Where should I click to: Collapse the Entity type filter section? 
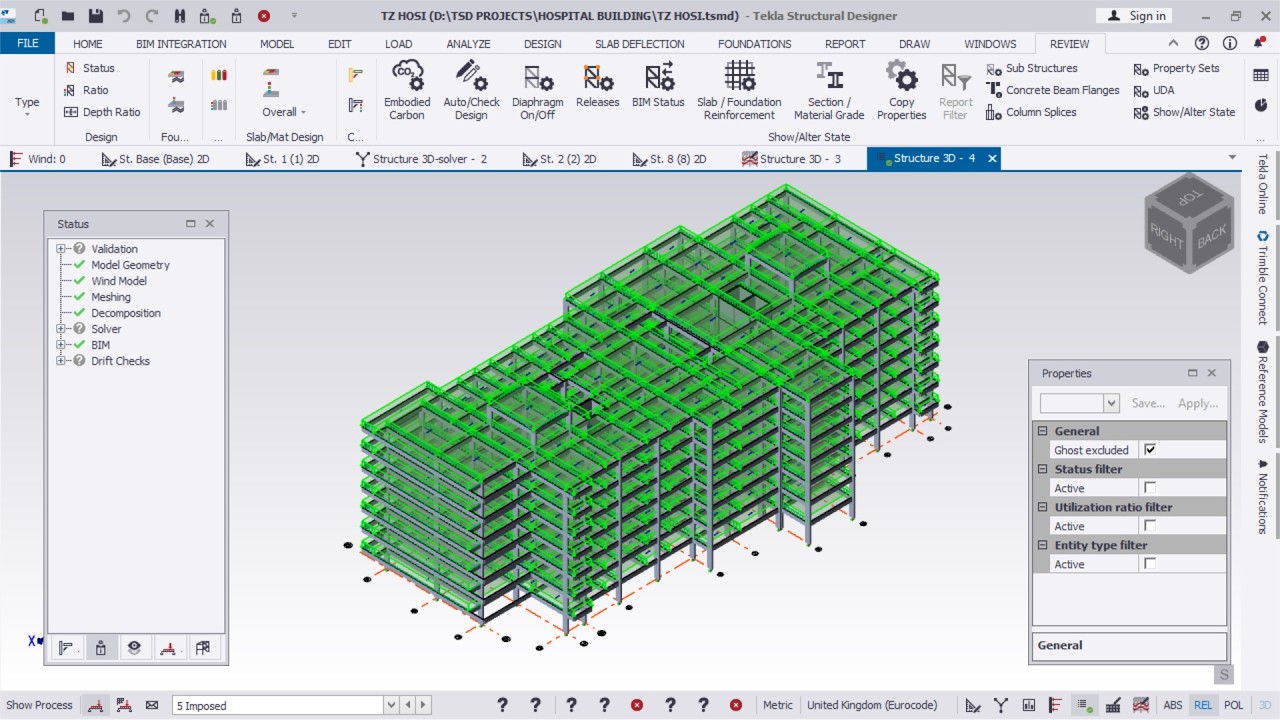tap(1042, 545)
